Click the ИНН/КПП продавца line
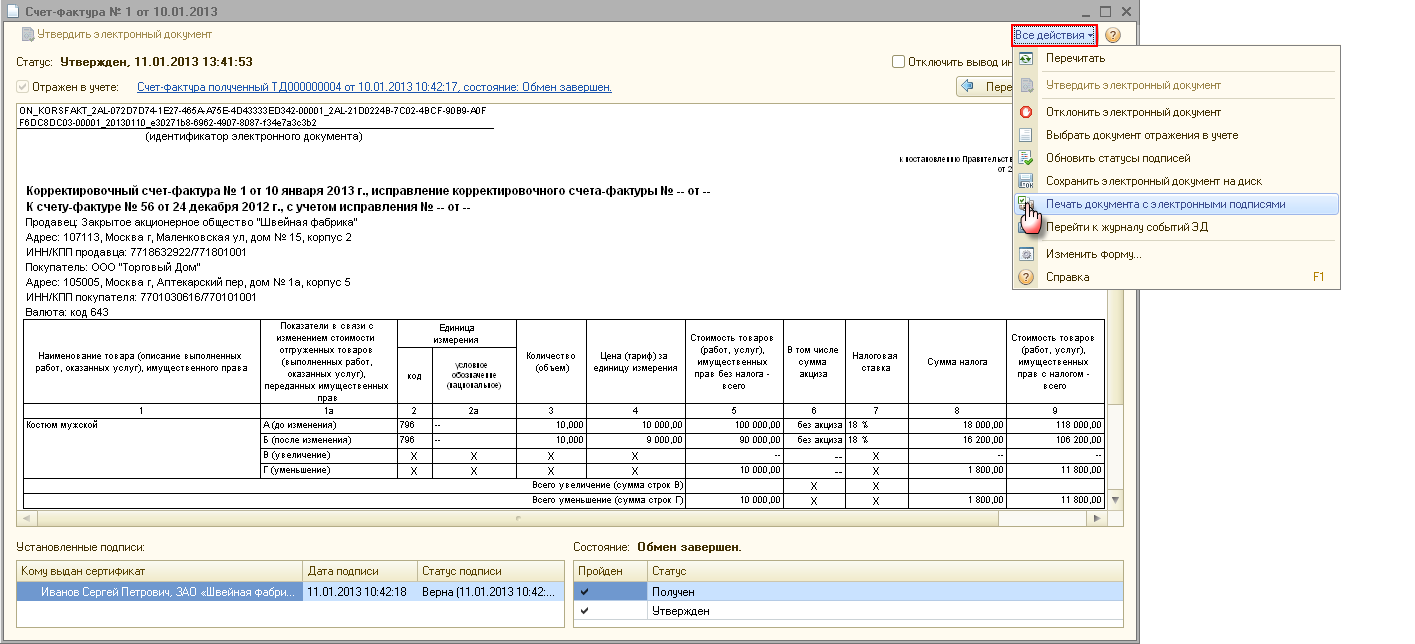Image resolution: width=1415 pixels, height=644 pixels. (135, 252)
